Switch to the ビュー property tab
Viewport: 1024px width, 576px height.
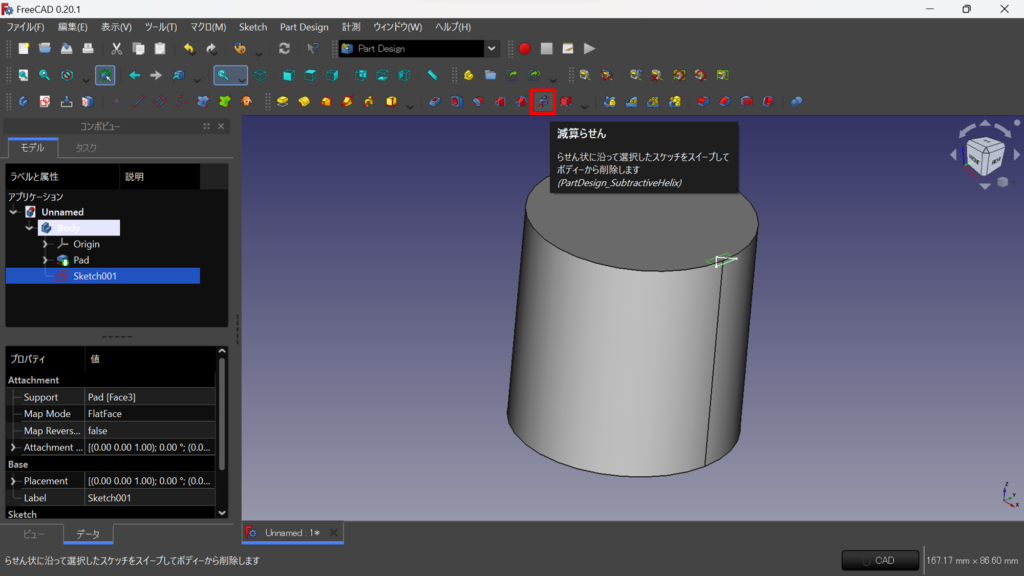click(34, 534)
